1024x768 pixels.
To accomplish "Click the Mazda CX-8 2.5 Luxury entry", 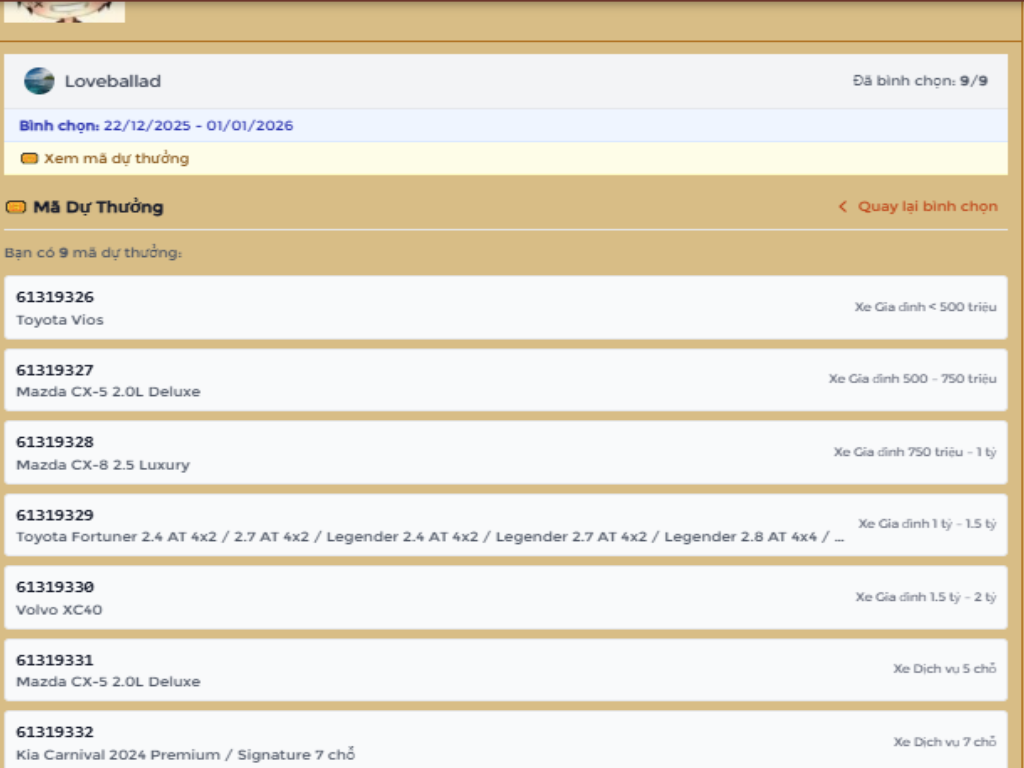I will pos(102,465).
